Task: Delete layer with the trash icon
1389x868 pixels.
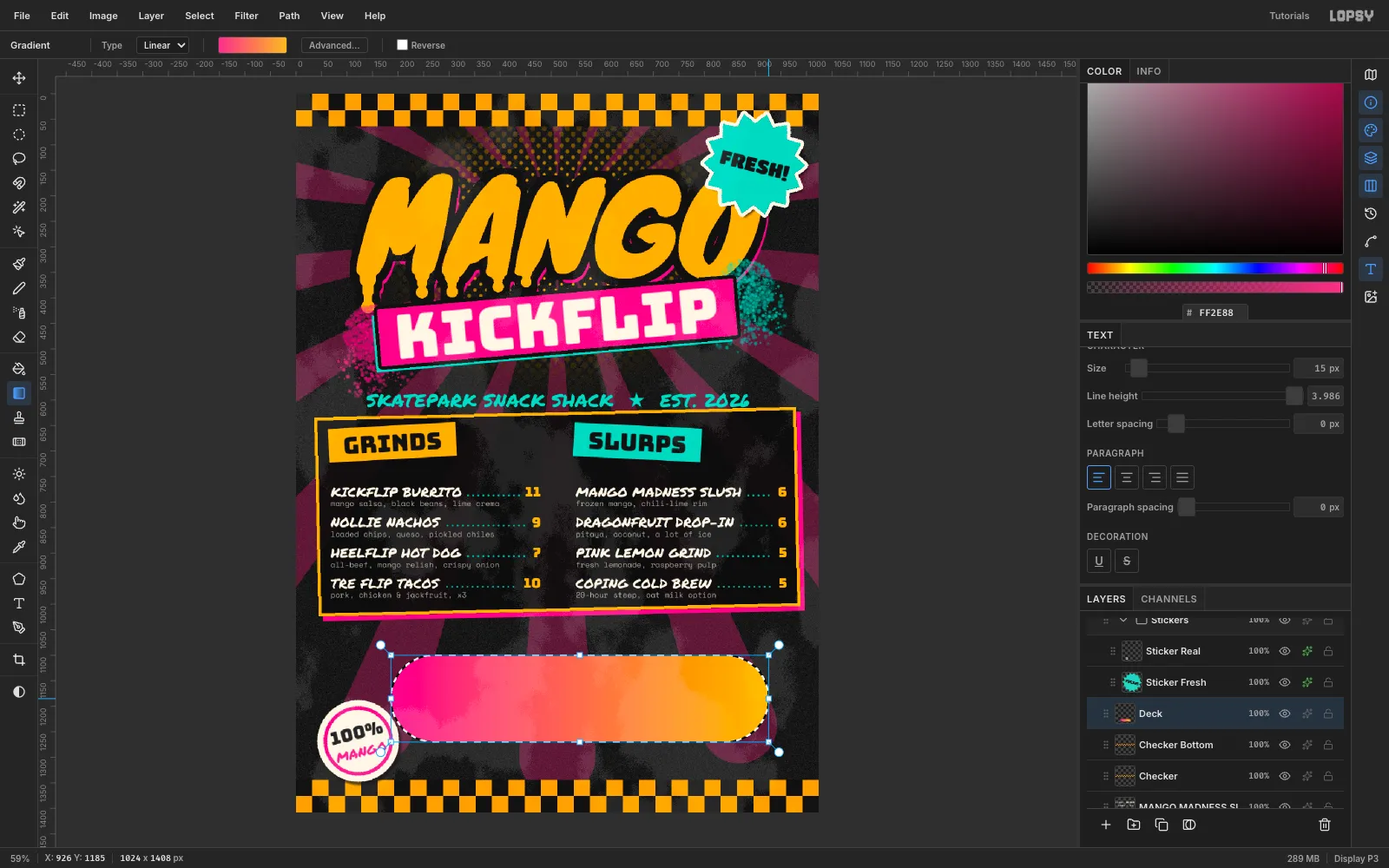Action: click(x=1325, y=825)
